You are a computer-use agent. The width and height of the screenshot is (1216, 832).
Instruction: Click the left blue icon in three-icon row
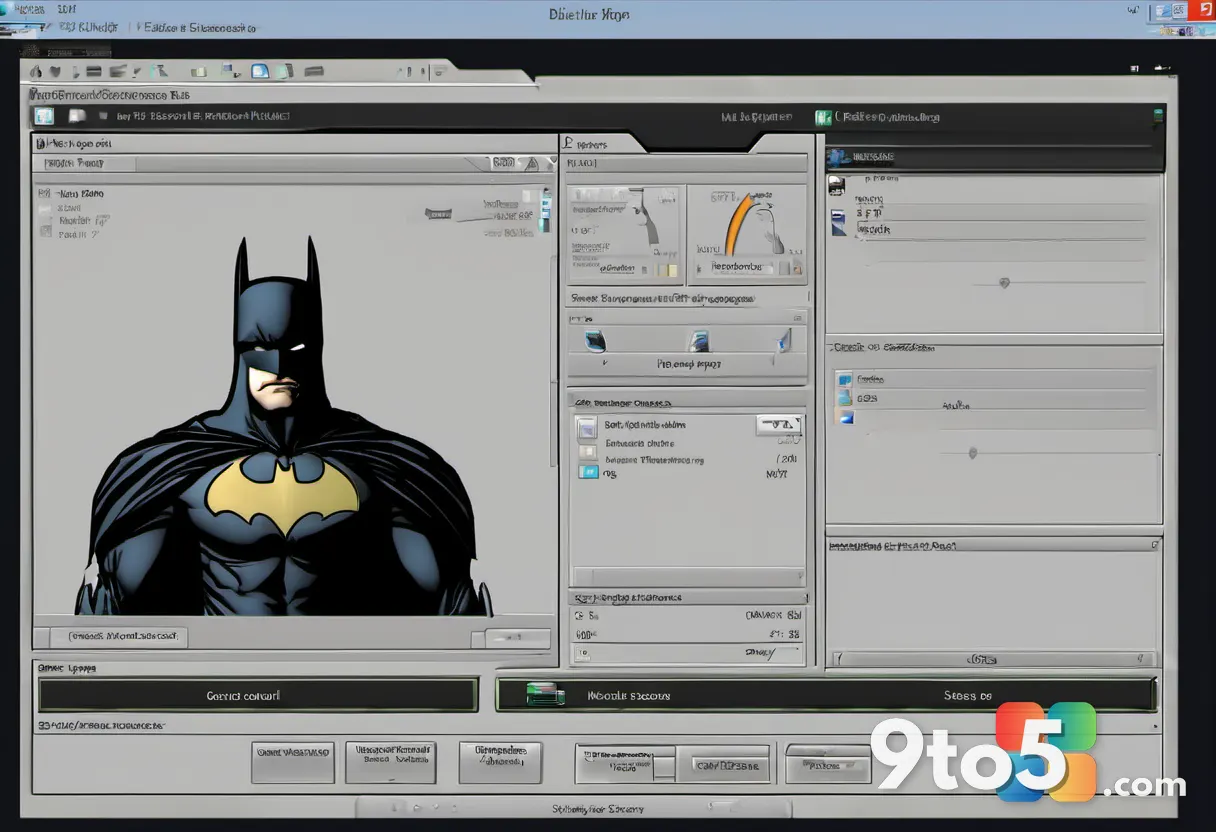[x=595, y=341]
